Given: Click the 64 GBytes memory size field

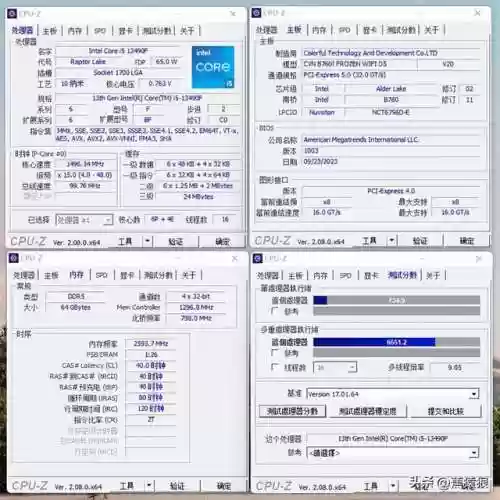Looking at the screenshot, I should pos(76,307).
